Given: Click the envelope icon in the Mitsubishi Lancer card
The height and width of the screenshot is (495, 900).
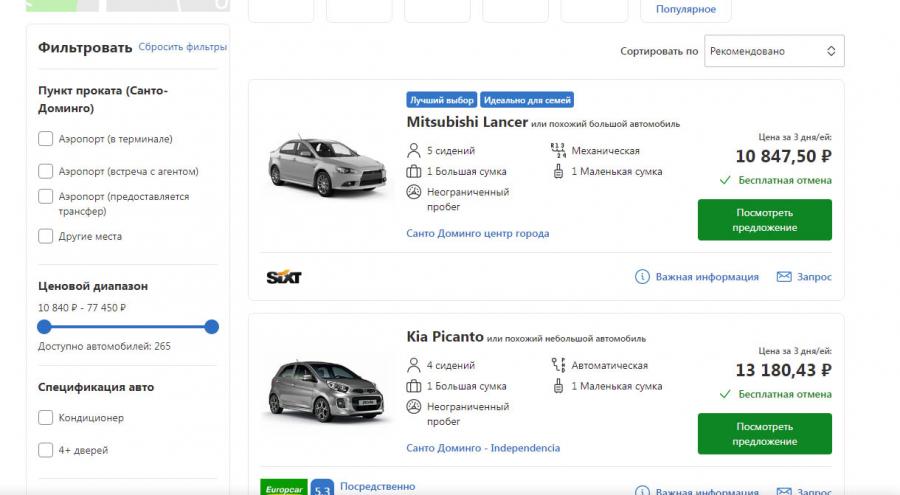Looking at the screenshot, I should [783, 277].
